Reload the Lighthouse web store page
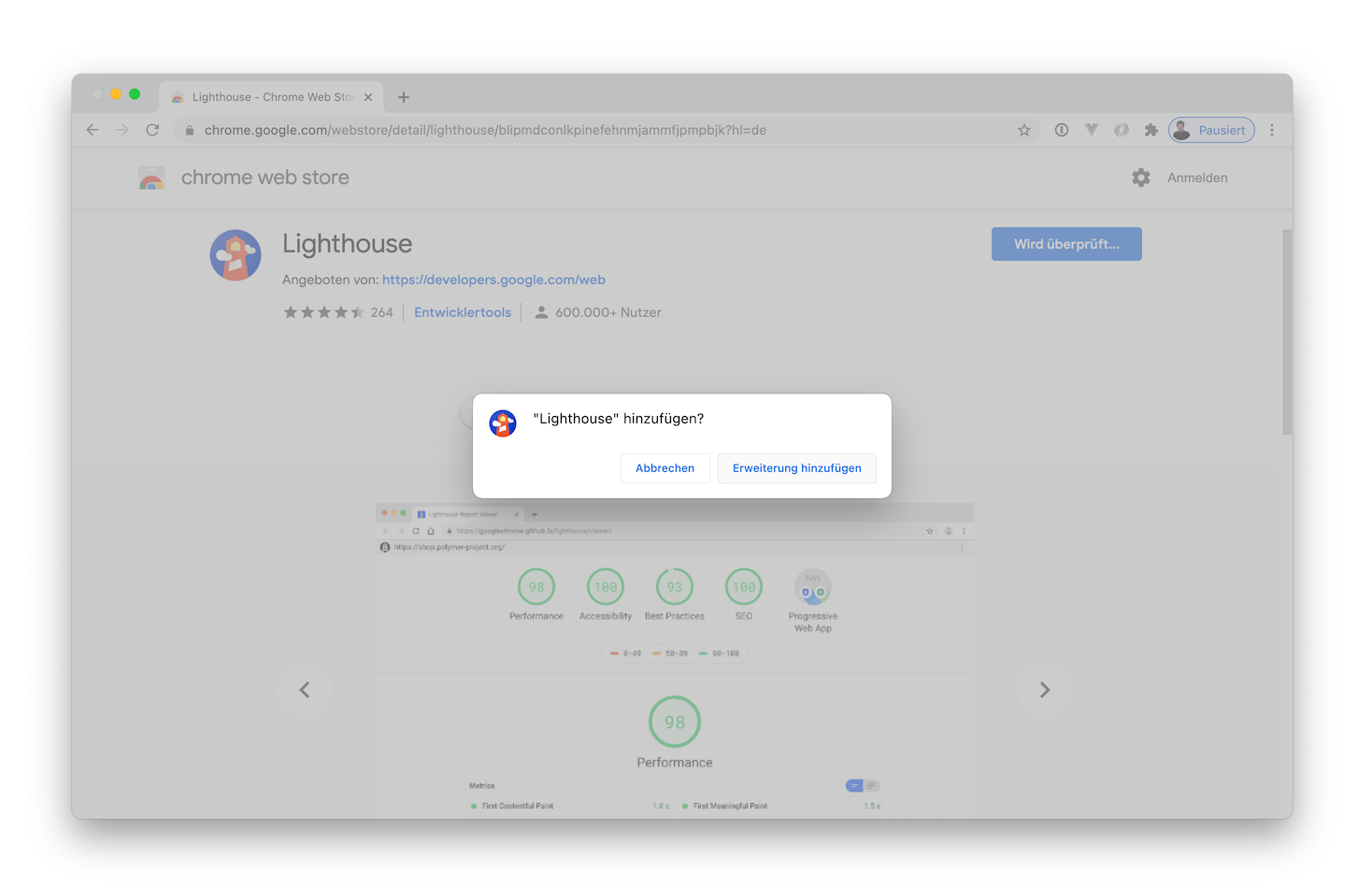1372x888 pixels. 152,130
